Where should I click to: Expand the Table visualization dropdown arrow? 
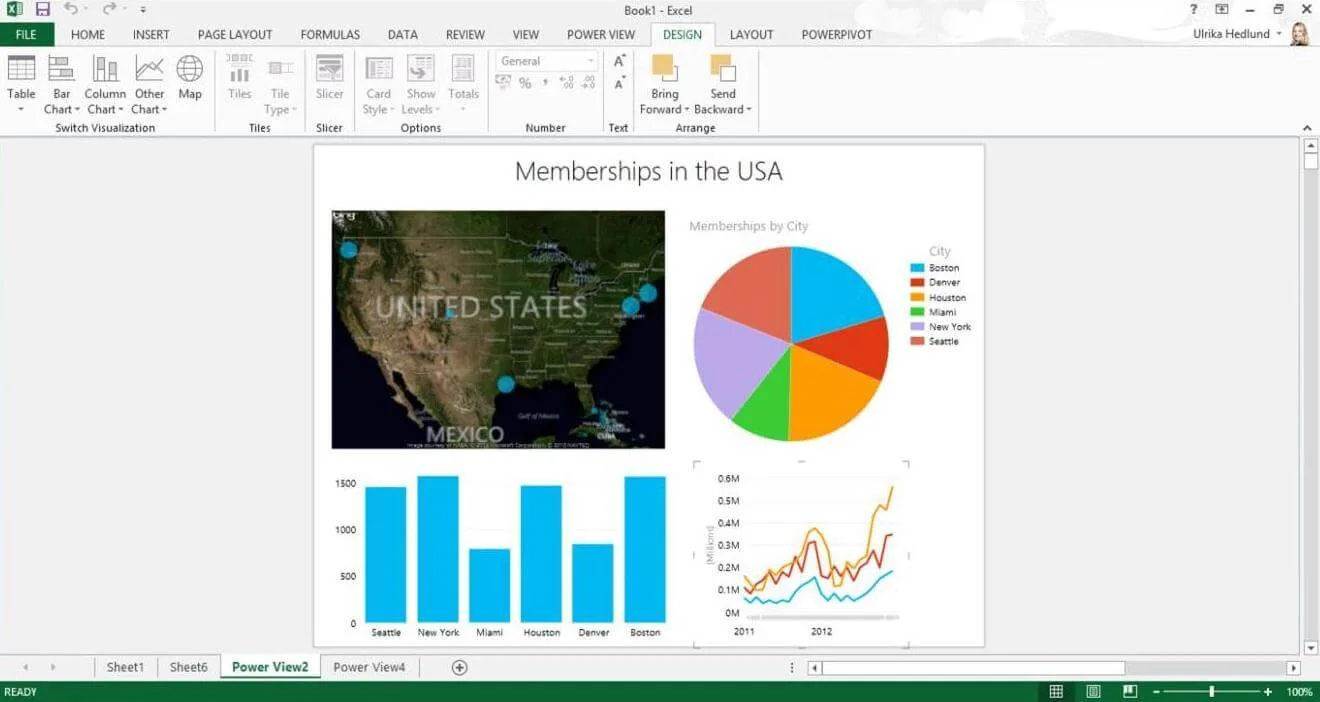click(21, 109)
